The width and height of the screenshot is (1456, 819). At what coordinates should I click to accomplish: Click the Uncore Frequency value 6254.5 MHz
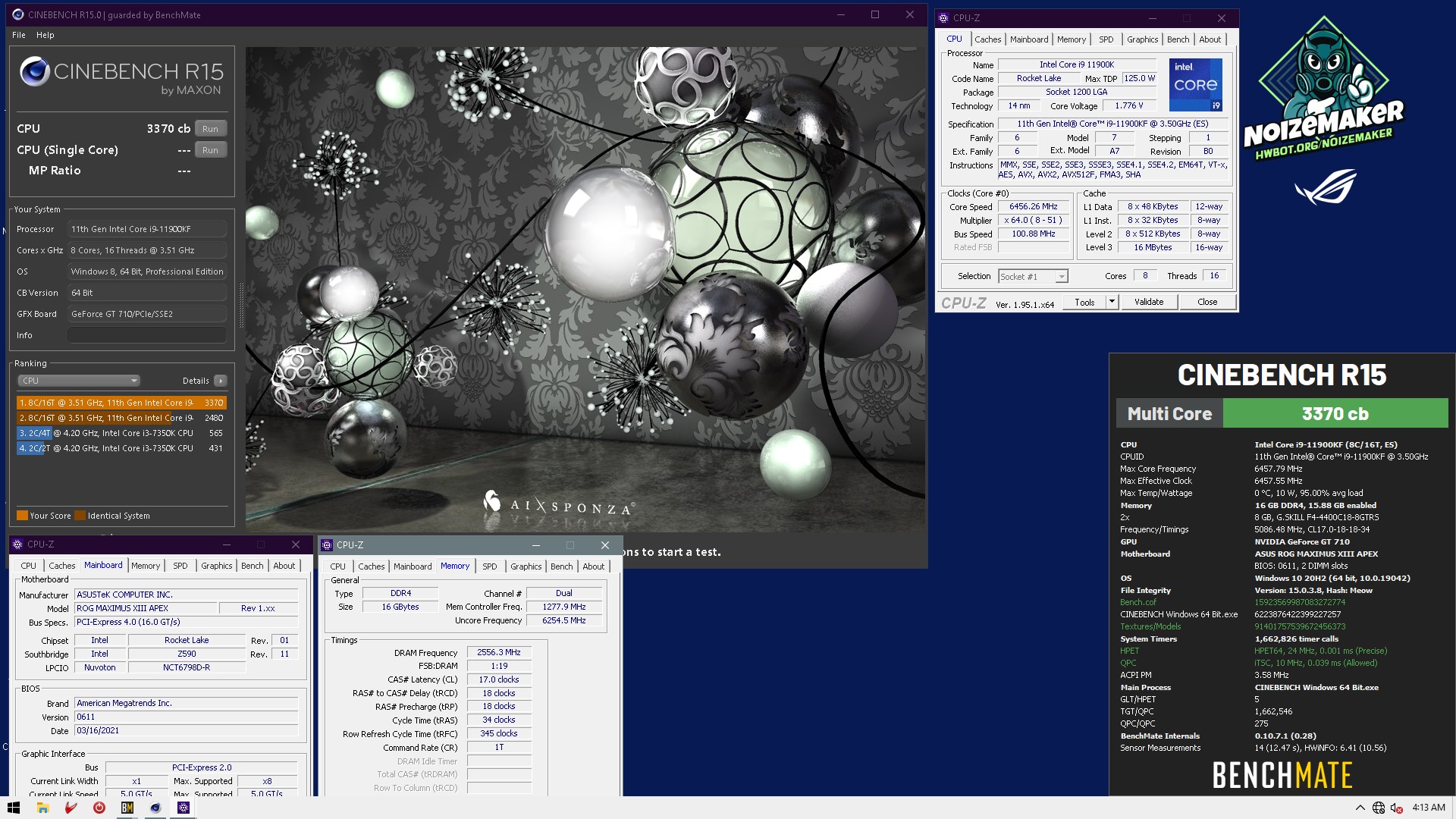564,620
